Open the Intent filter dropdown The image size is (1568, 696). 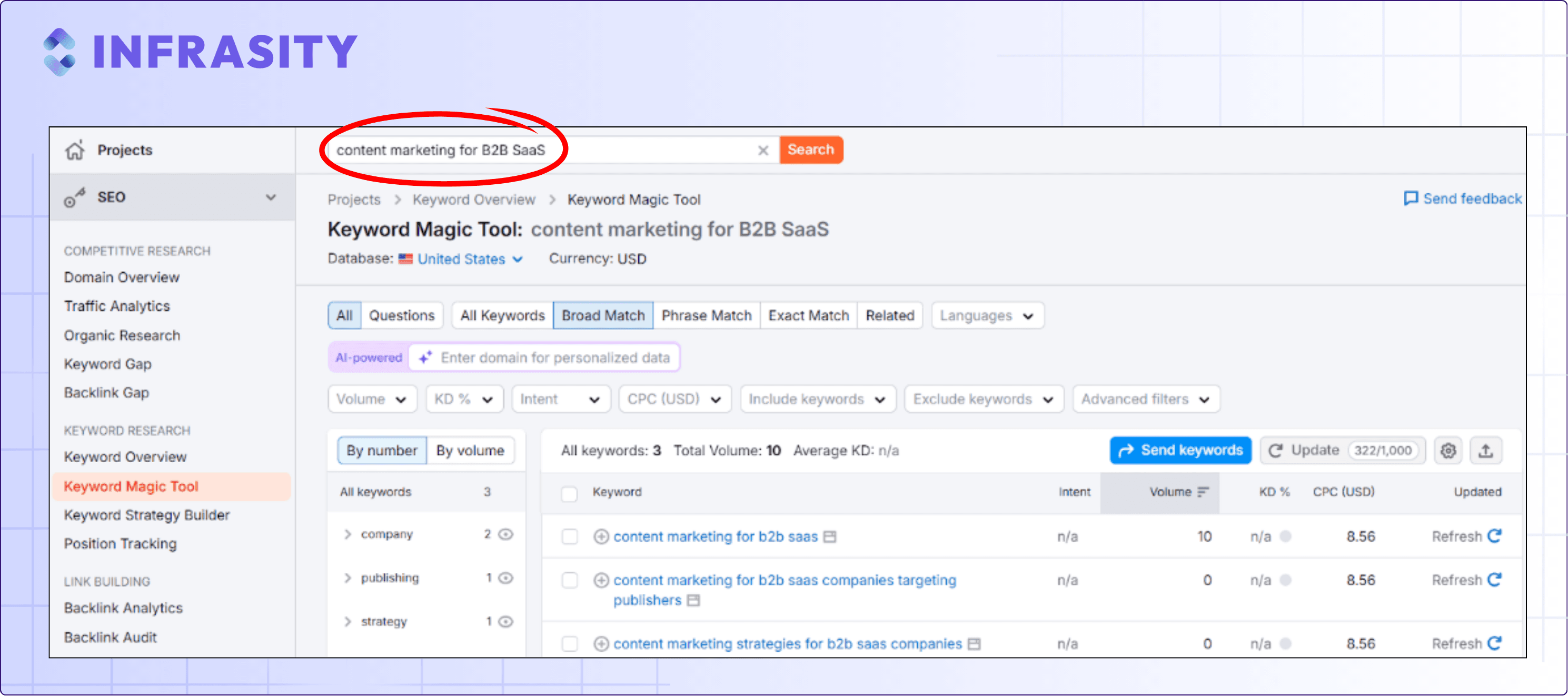point(561,400)
